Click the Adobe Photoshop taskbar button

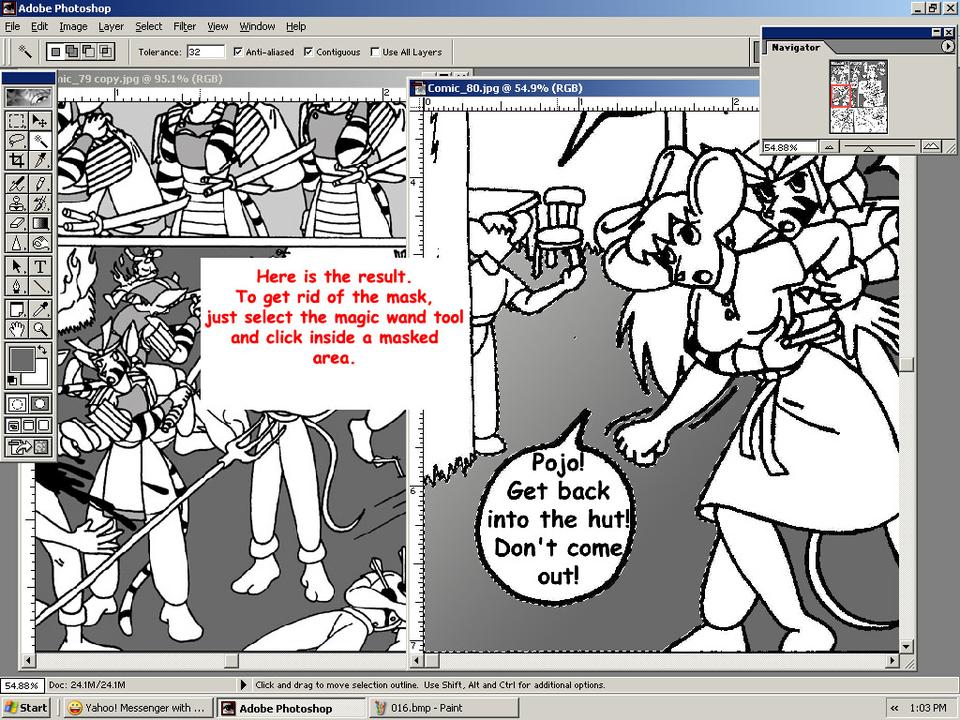click(x=291, y=708)
